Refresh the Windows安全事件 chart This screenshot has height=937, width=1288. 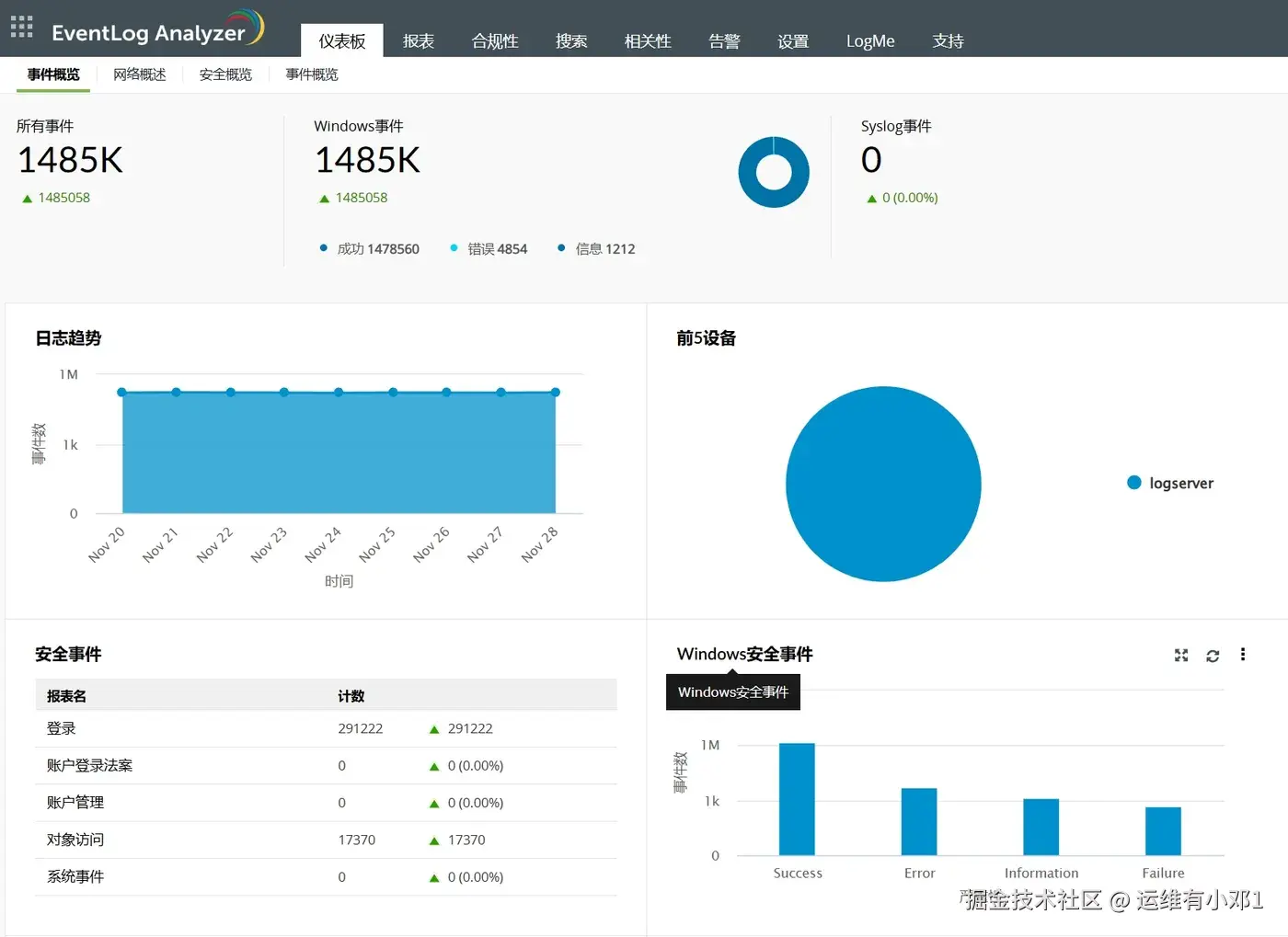click(x=1212, y=655)
